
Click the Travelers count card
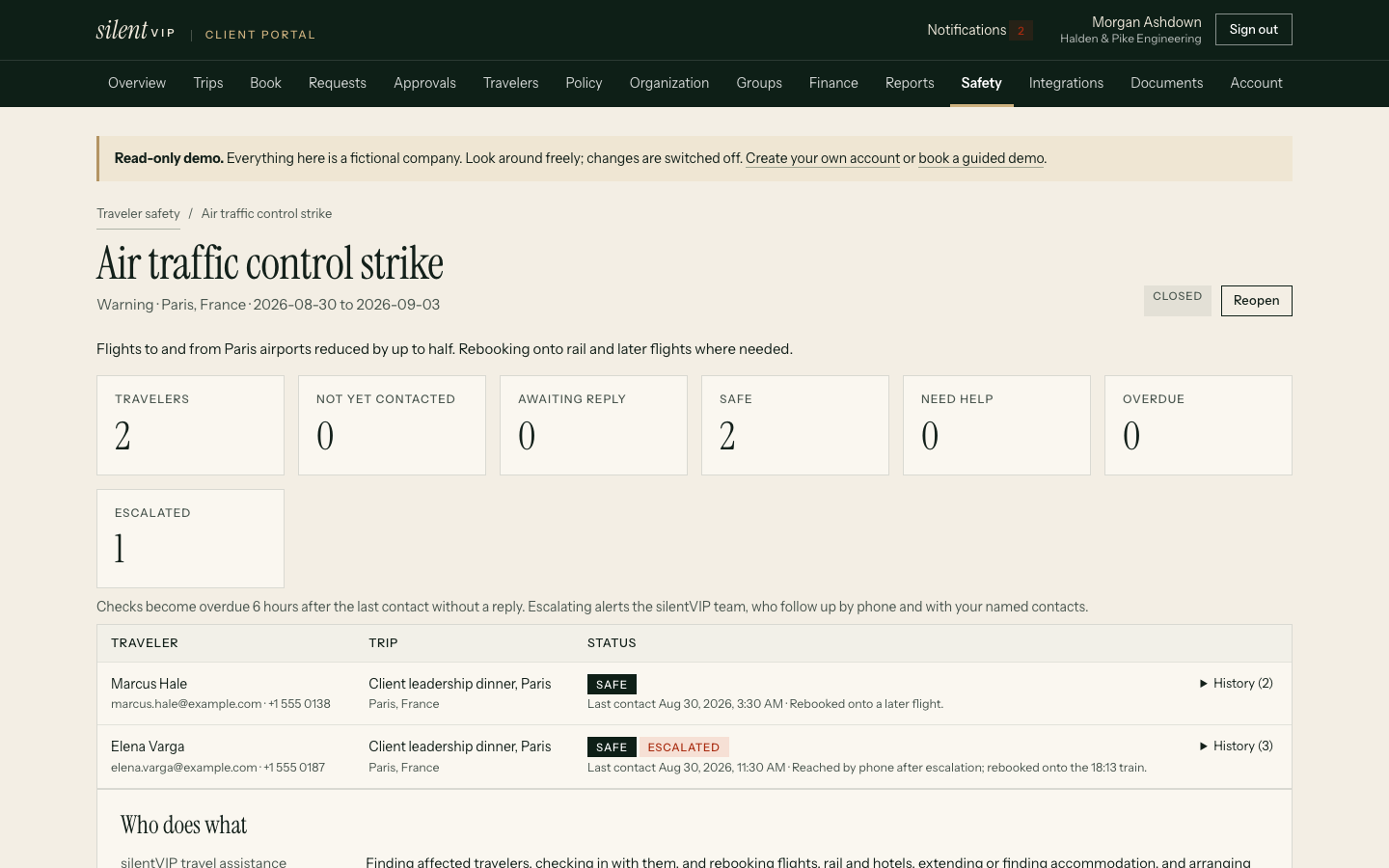pyautogui.click(x=190, y=425)
